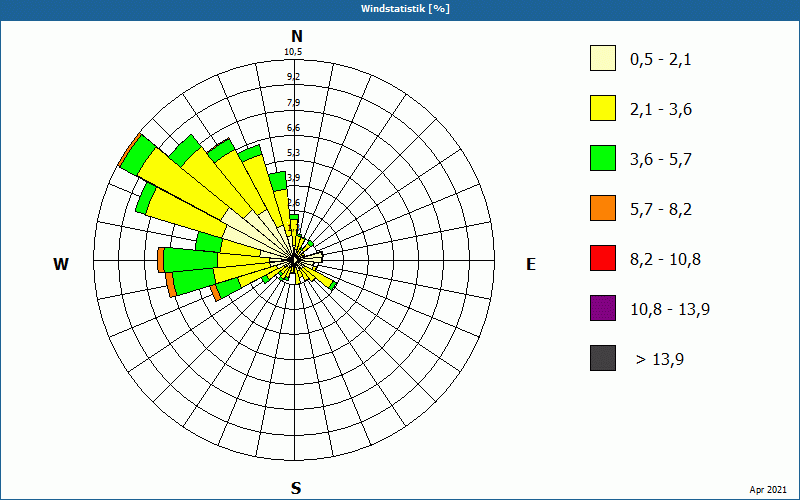This screenshot has height=500, width=800.
Task: Click the legend label '2,1 - 3,6'
Action: (661, 110)
